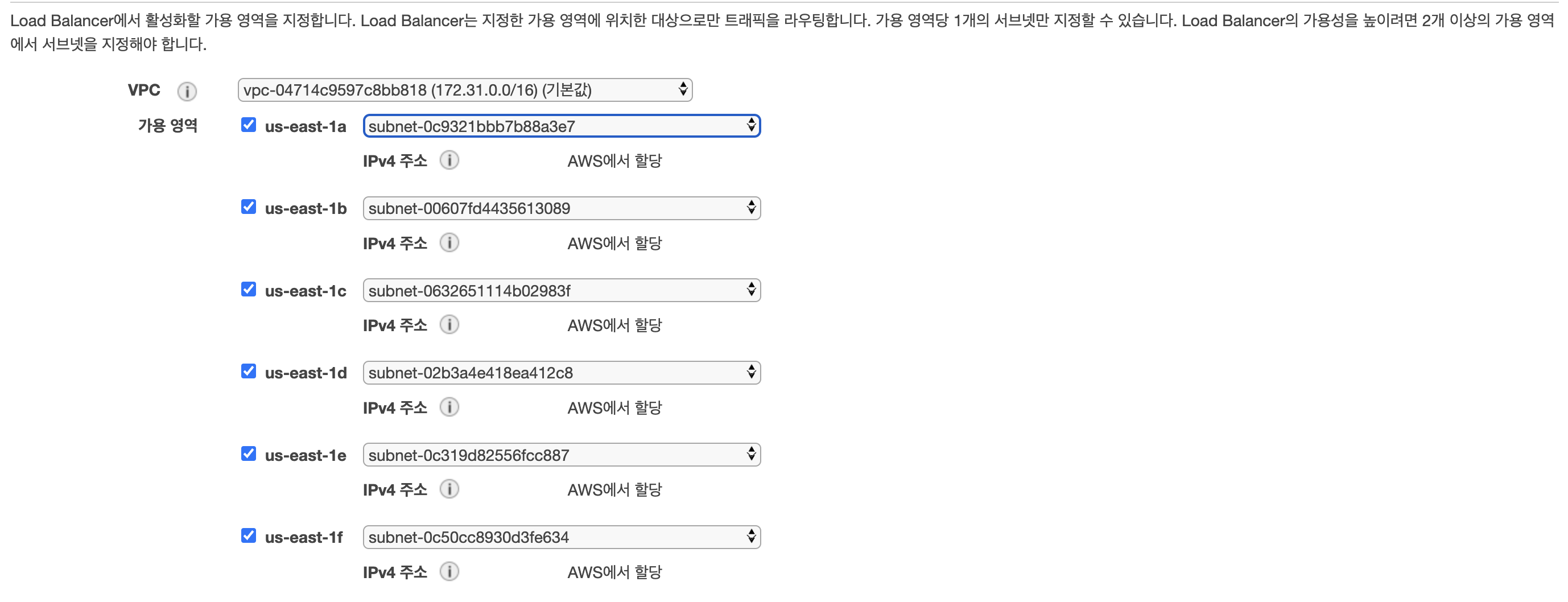Click IPv4 info icon under us-east-1a

[449, 160]
